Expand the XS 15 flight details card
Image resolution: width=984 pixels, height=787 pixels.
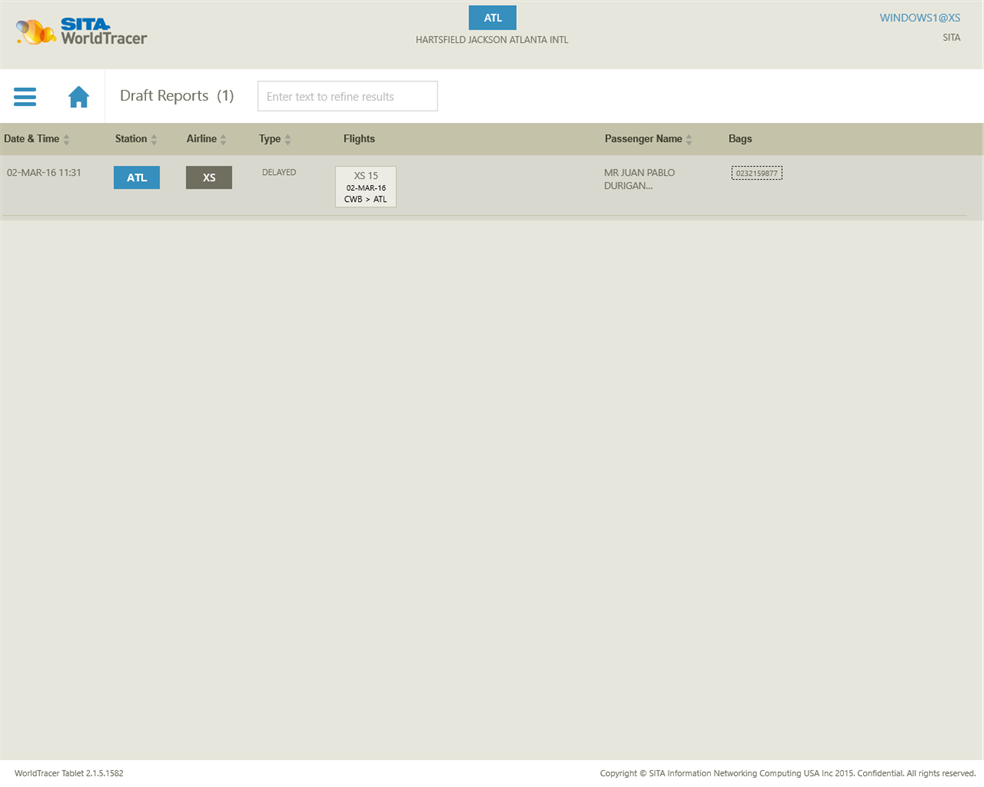click(x=365, y=186)
